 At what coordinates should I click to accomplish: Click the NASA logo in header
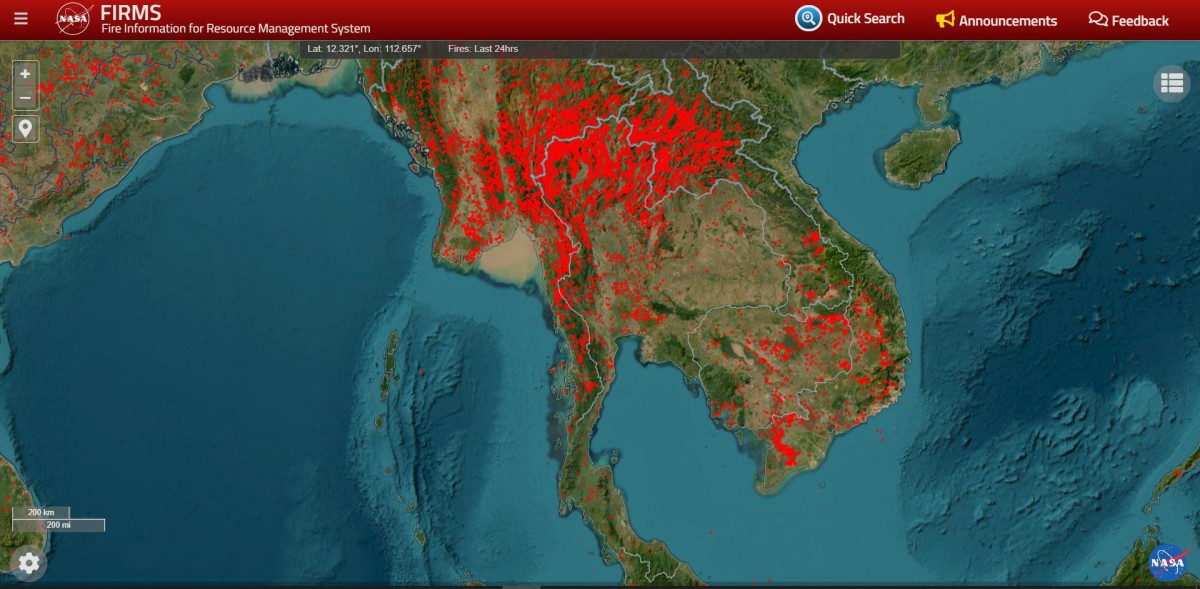coord(74,19)
